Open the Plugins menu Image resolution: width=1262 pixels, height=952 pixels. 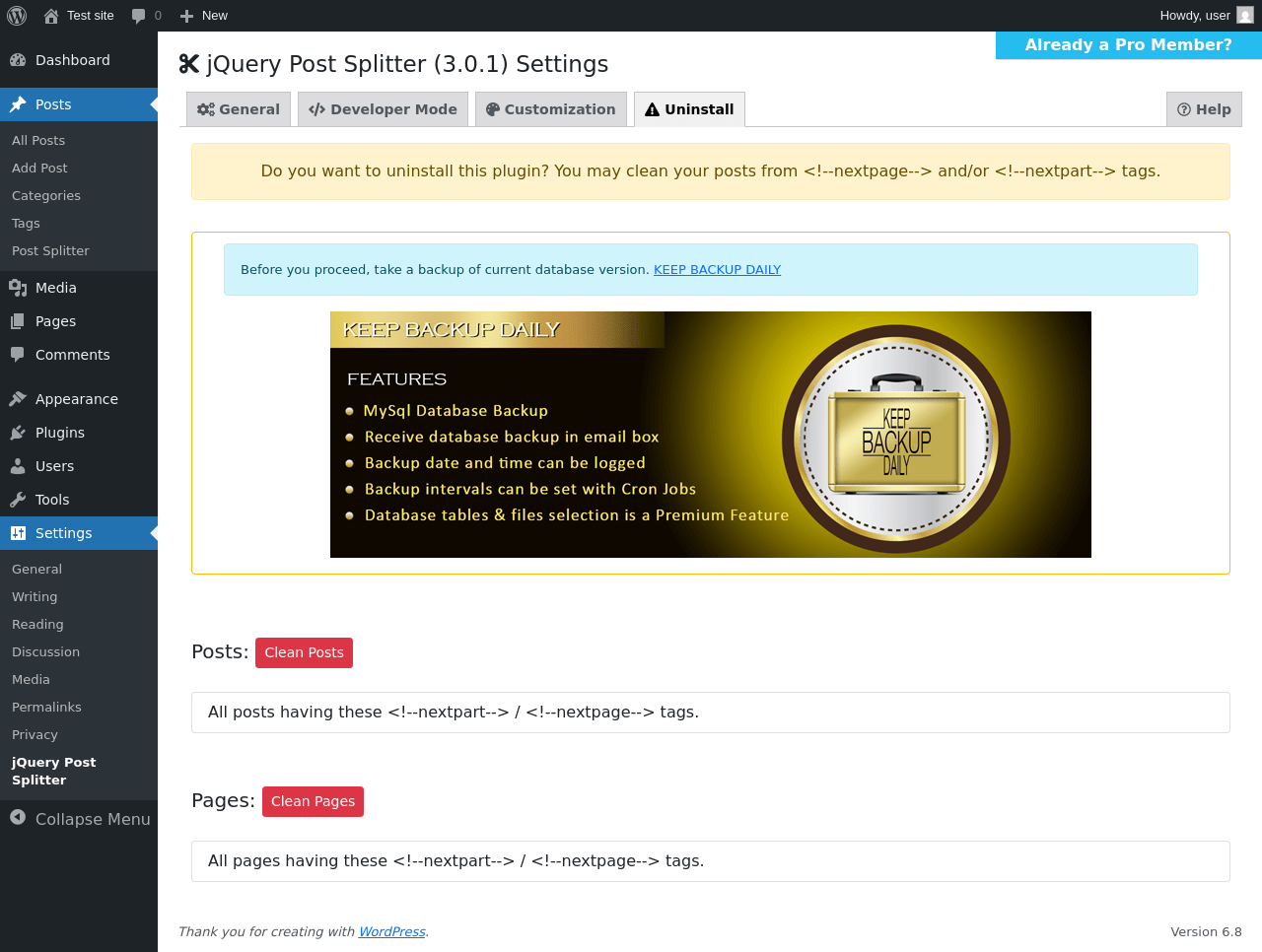click(79, 433)
